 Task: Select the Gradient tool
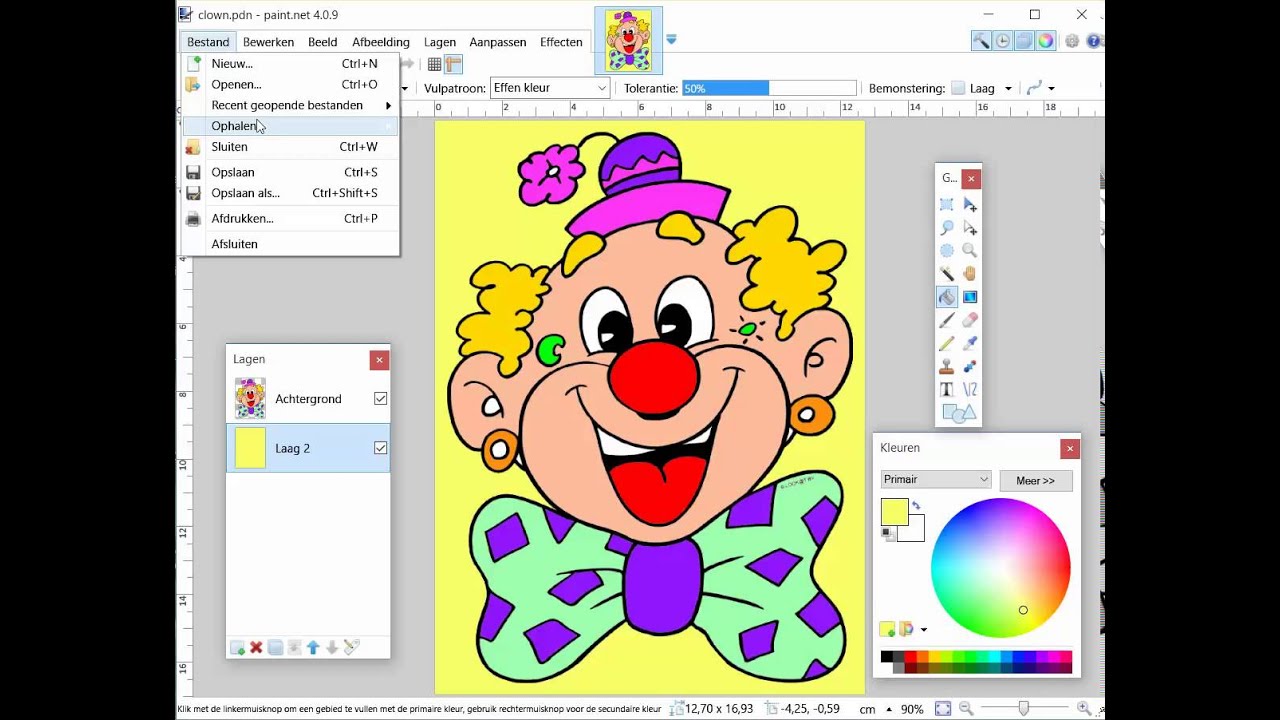[969, 297]
